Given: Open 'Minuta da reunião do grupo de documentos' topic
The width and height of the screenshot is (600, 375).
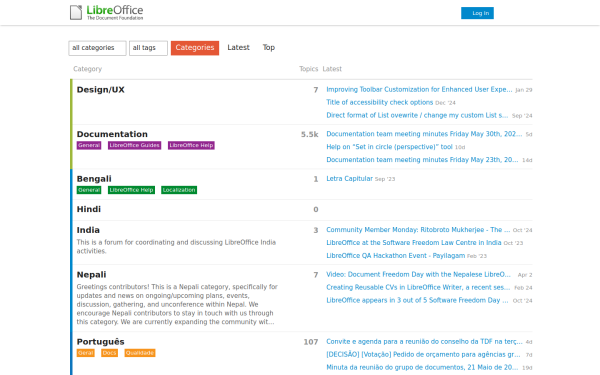Looking at the screenshot, I should [422, 367].
